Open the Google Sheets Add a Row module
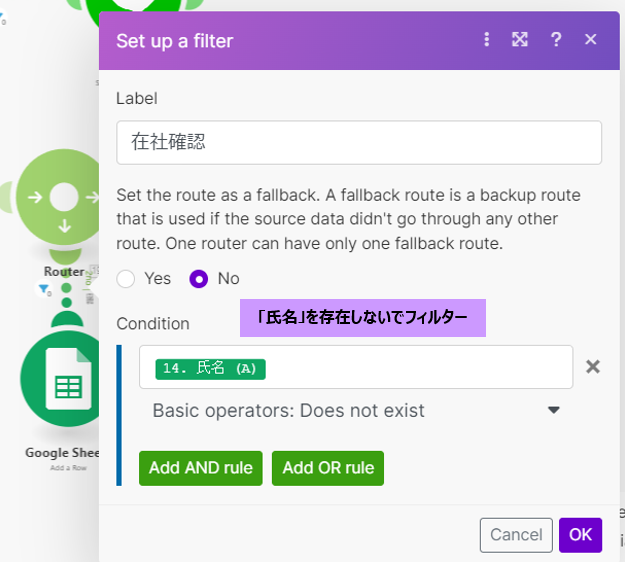The image size is (625, 562). 60,379
